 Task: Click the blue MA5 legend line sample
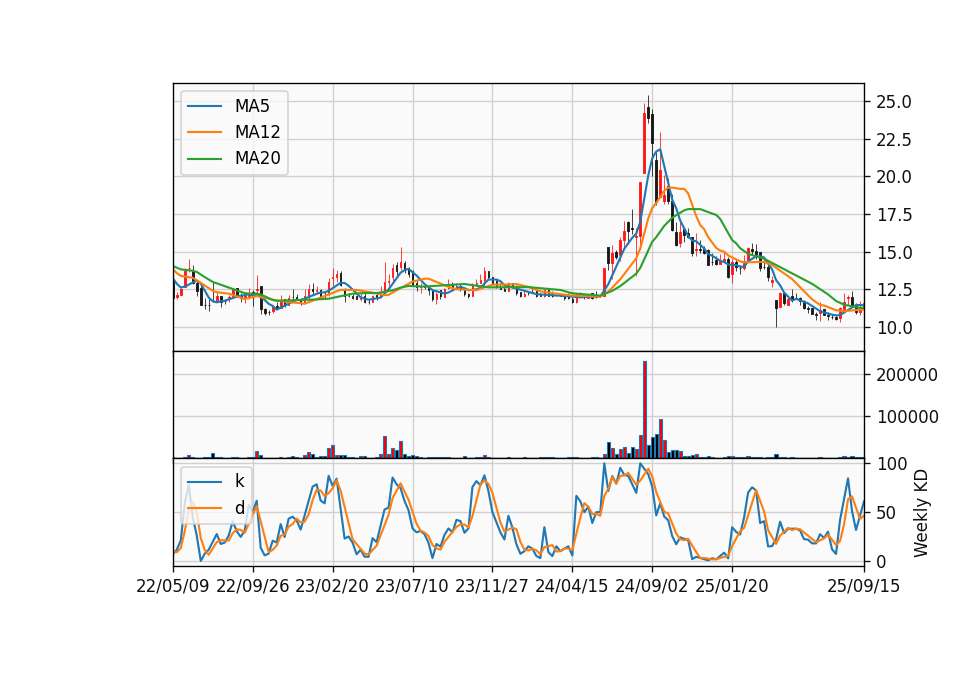coord(204,106)
